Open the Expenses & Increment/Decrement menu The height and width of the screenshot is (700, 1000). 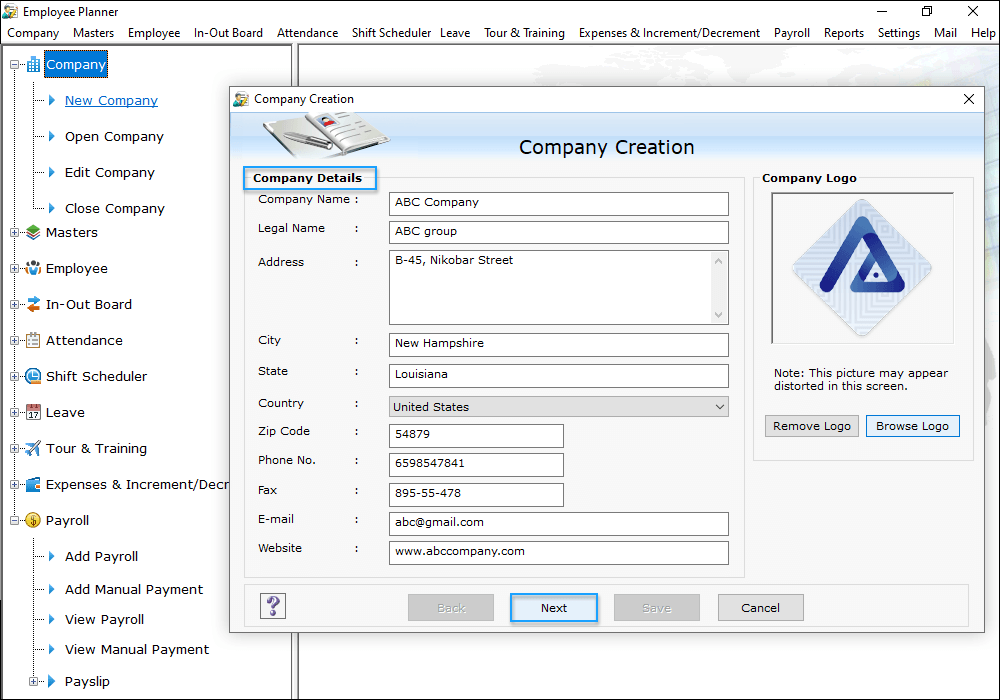click(669, 33)
